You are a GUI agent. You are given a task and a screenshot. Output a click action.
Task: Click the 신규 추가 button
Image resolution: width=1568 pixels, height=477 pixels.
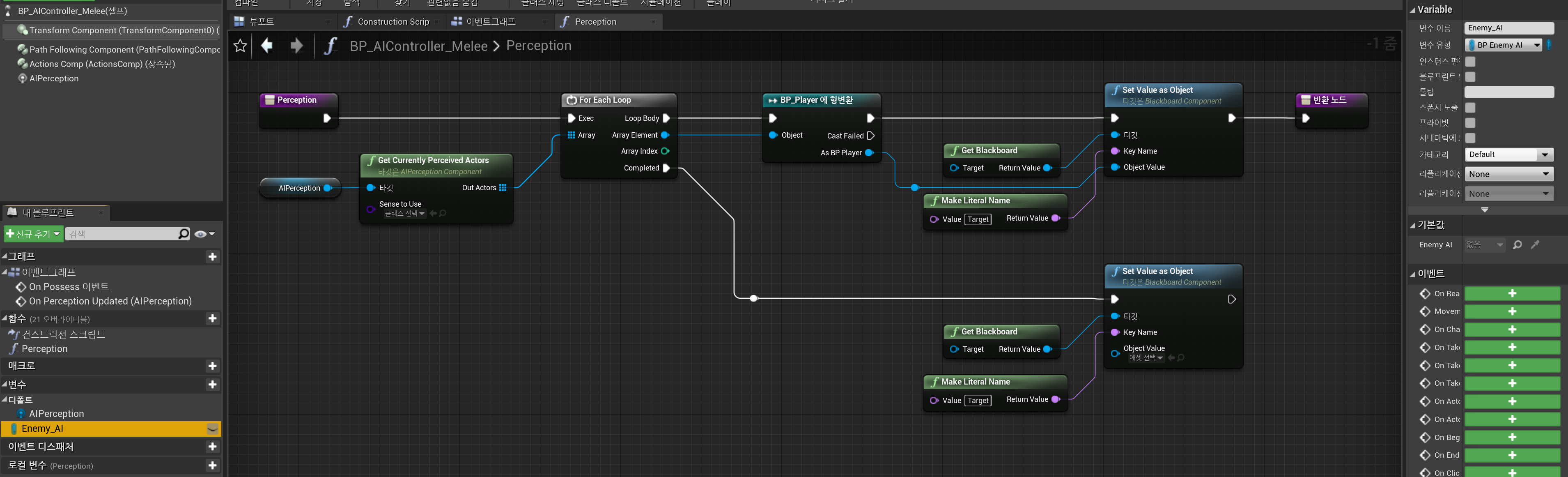[x=33, y=234]
